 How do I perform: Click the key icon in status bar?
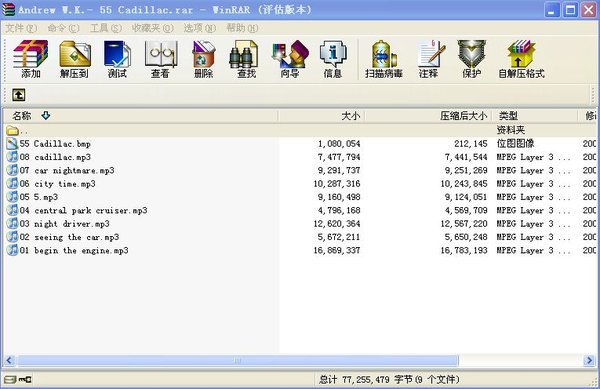click(x=25, y=379)
